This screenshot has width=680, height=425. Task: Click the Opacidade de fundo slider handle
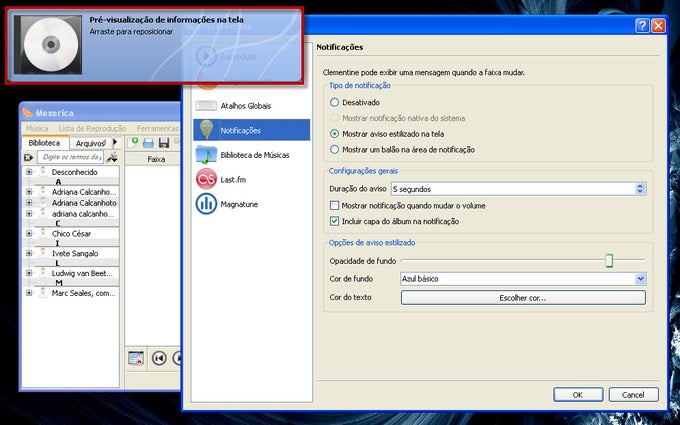point(609,261)
